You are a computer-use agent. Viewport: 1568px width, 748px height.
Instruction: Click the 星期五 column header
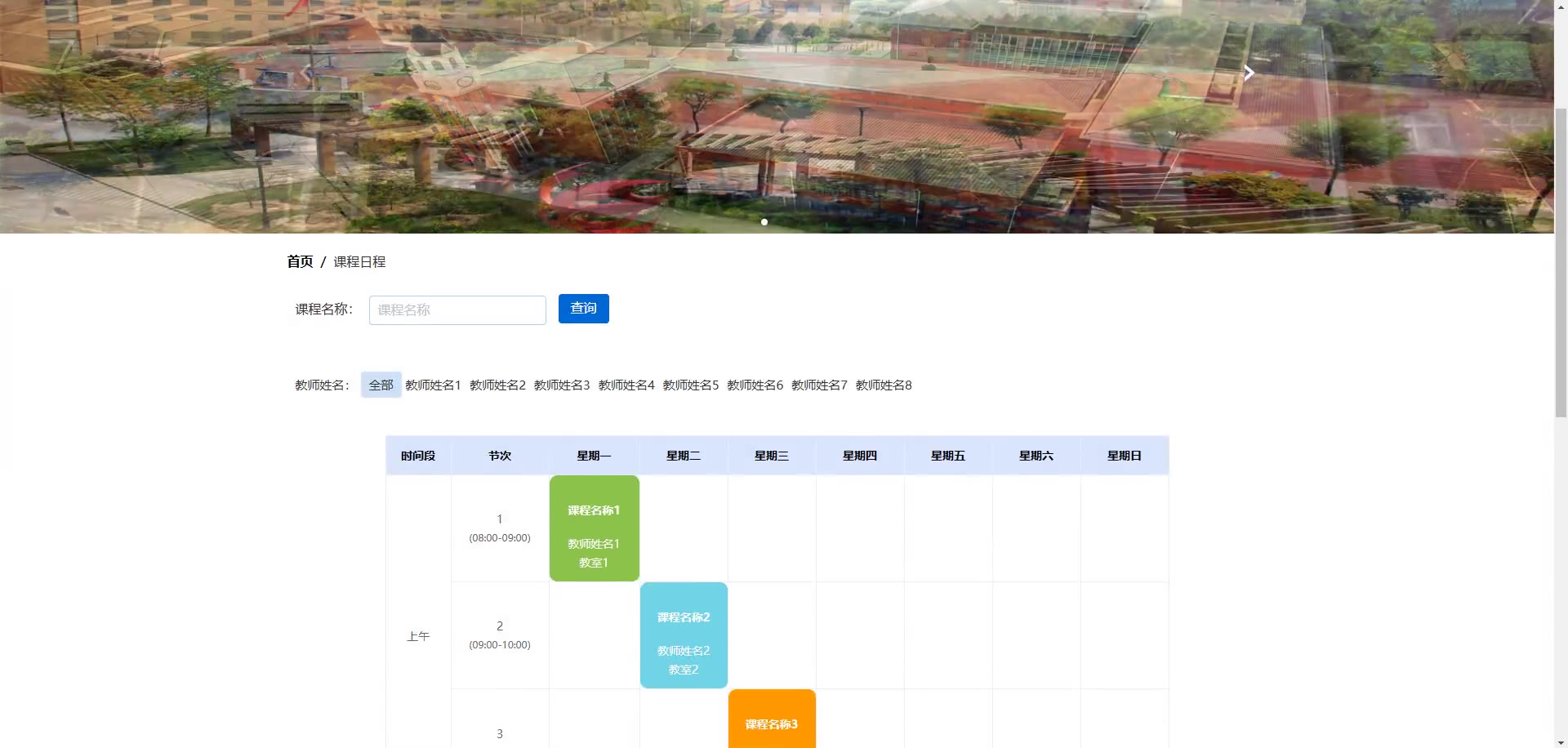948,456
